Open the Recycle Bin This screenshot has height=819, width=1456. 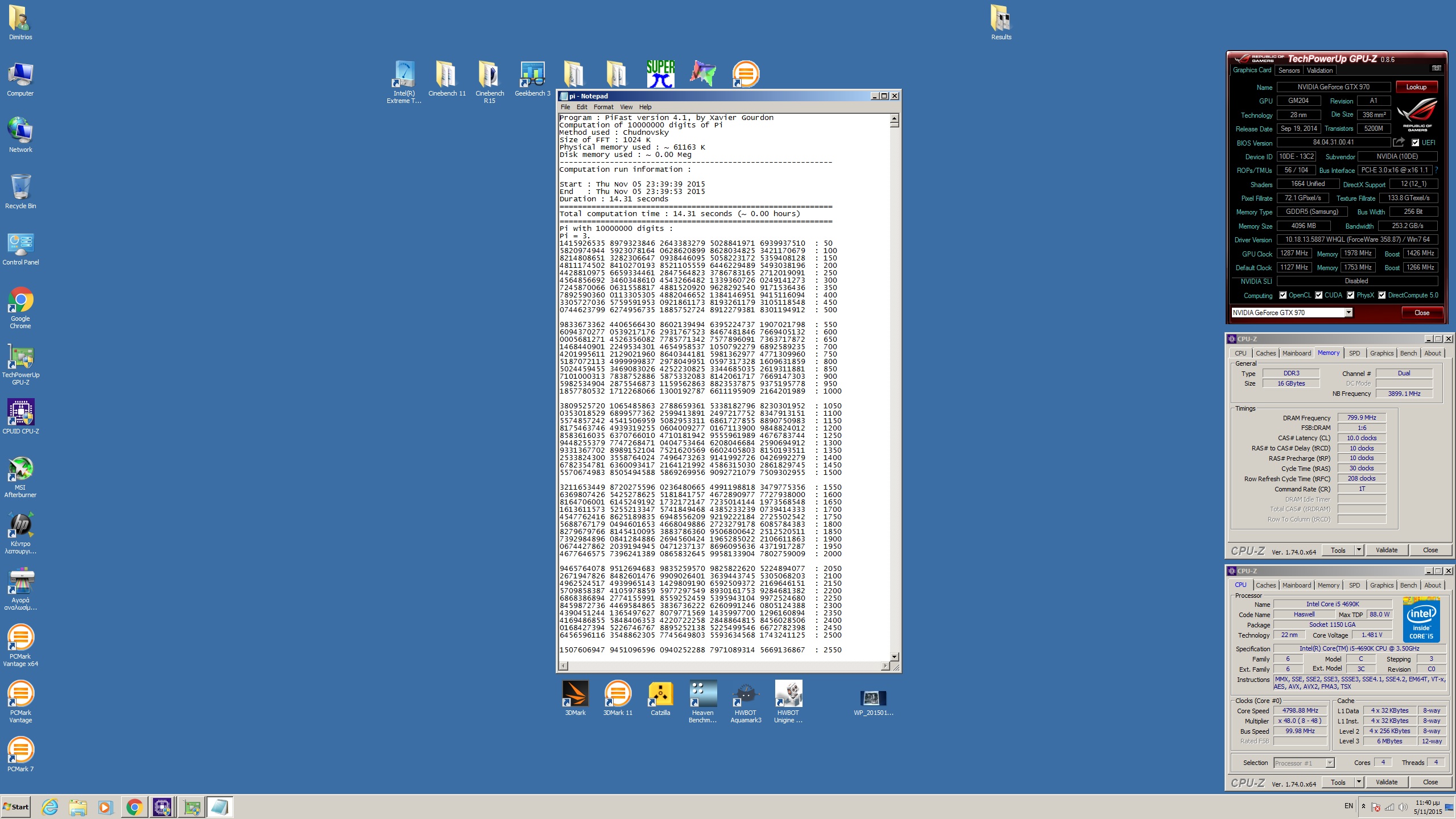[x=20, y=191]
